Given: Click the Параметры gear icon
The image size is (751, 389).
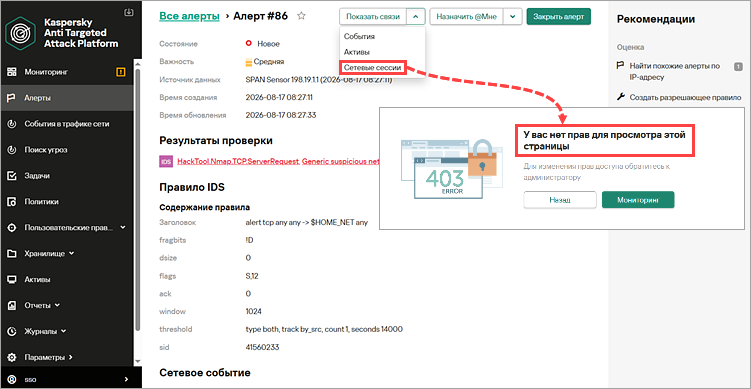Looking at the screenshot, I should tap(12, 357).
